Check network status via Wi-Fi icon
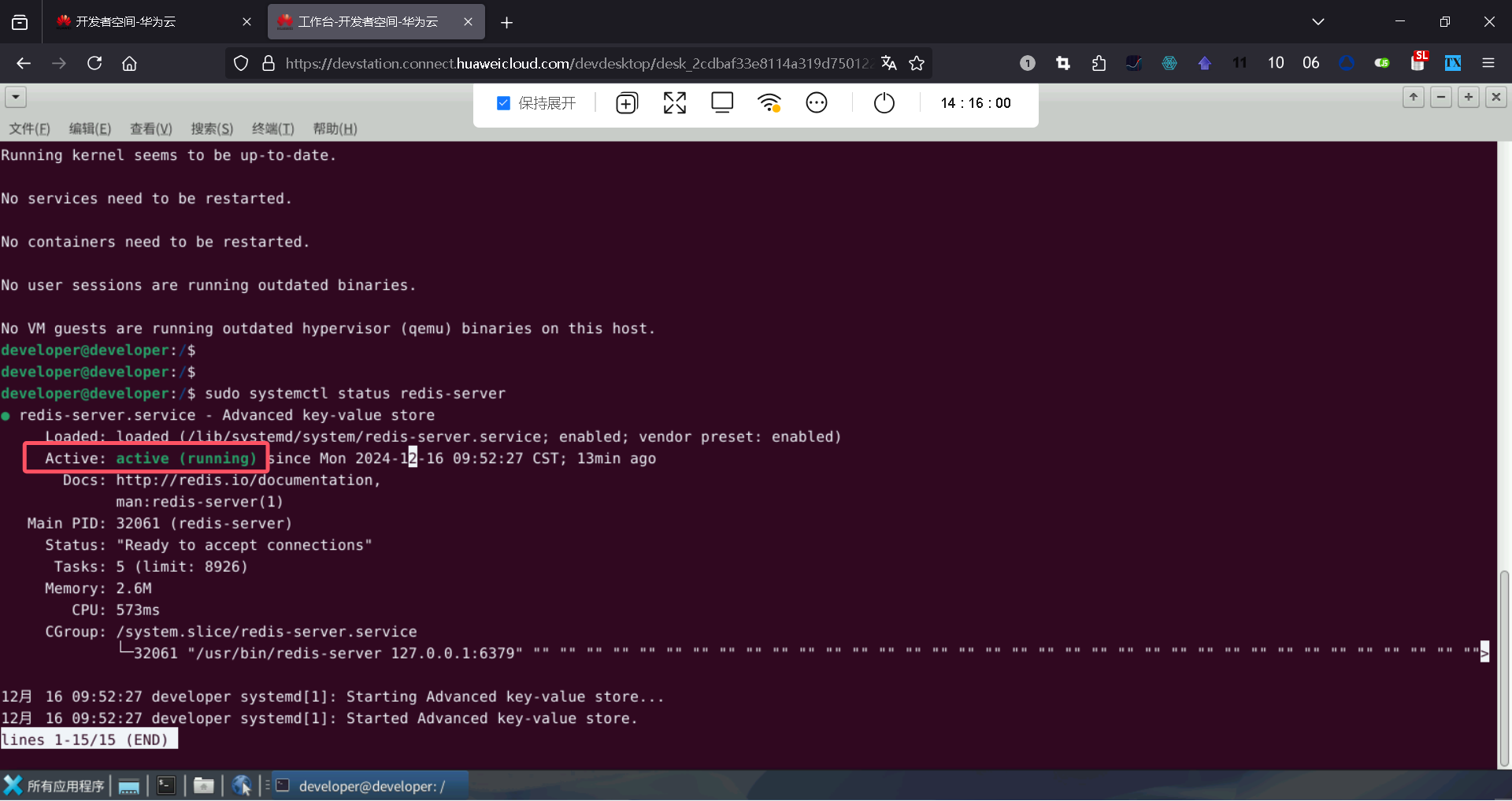 [769, 103]
